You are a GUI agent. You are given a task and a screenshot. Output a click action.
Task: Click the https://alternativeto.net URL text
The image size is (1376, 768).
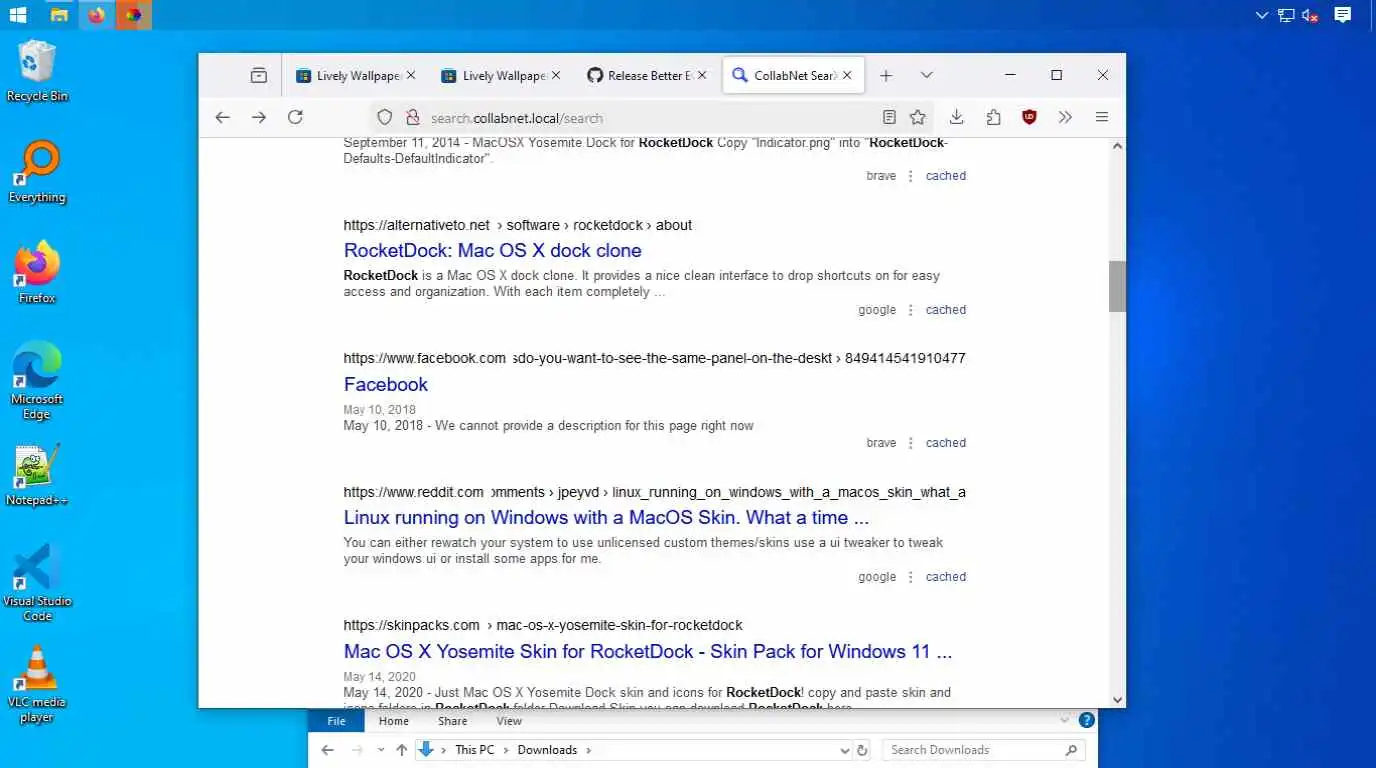coord(417,225)
